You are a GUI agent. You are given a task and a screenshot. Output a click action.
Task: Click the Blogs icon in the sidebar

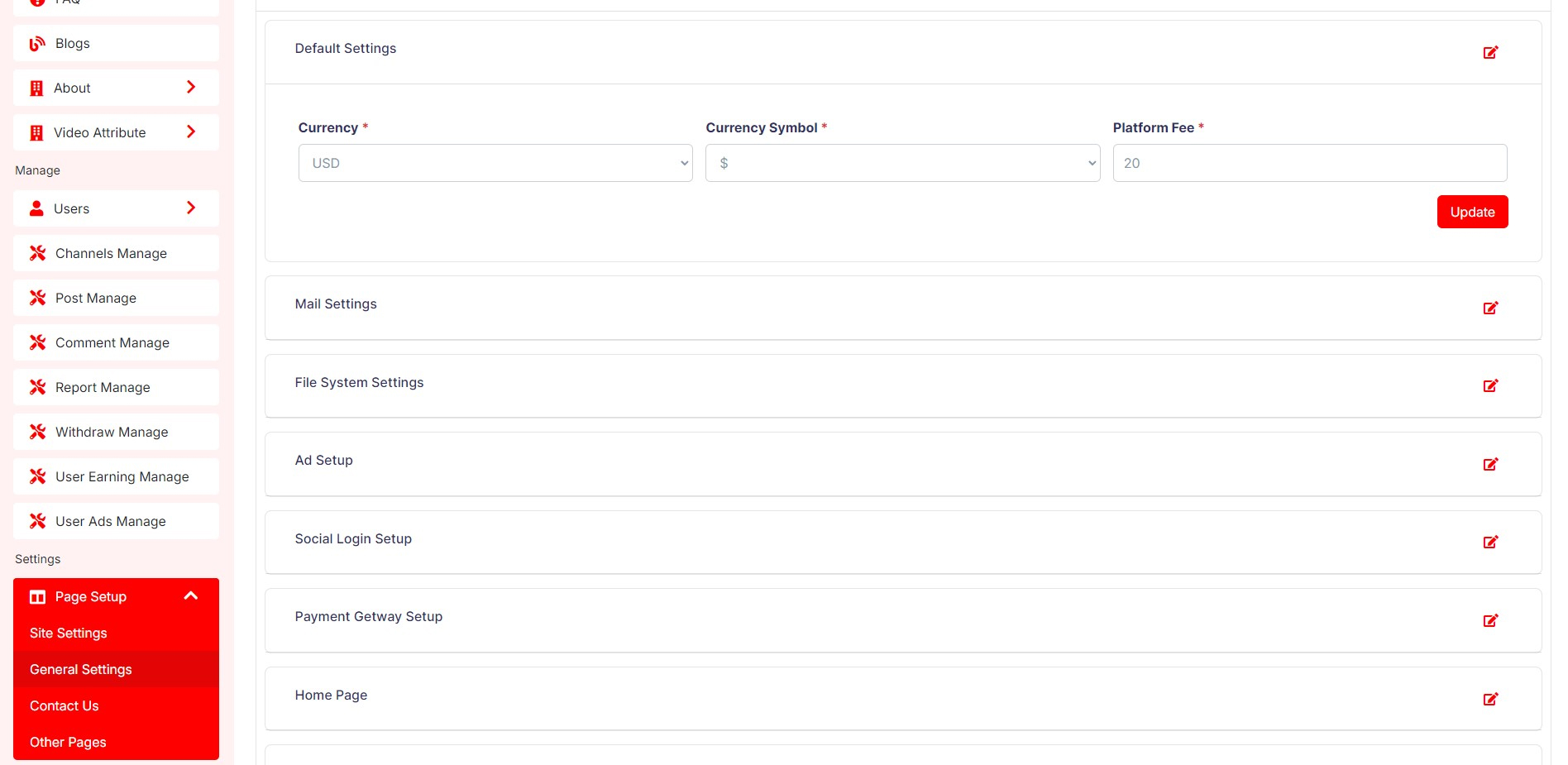pos(37,44)
